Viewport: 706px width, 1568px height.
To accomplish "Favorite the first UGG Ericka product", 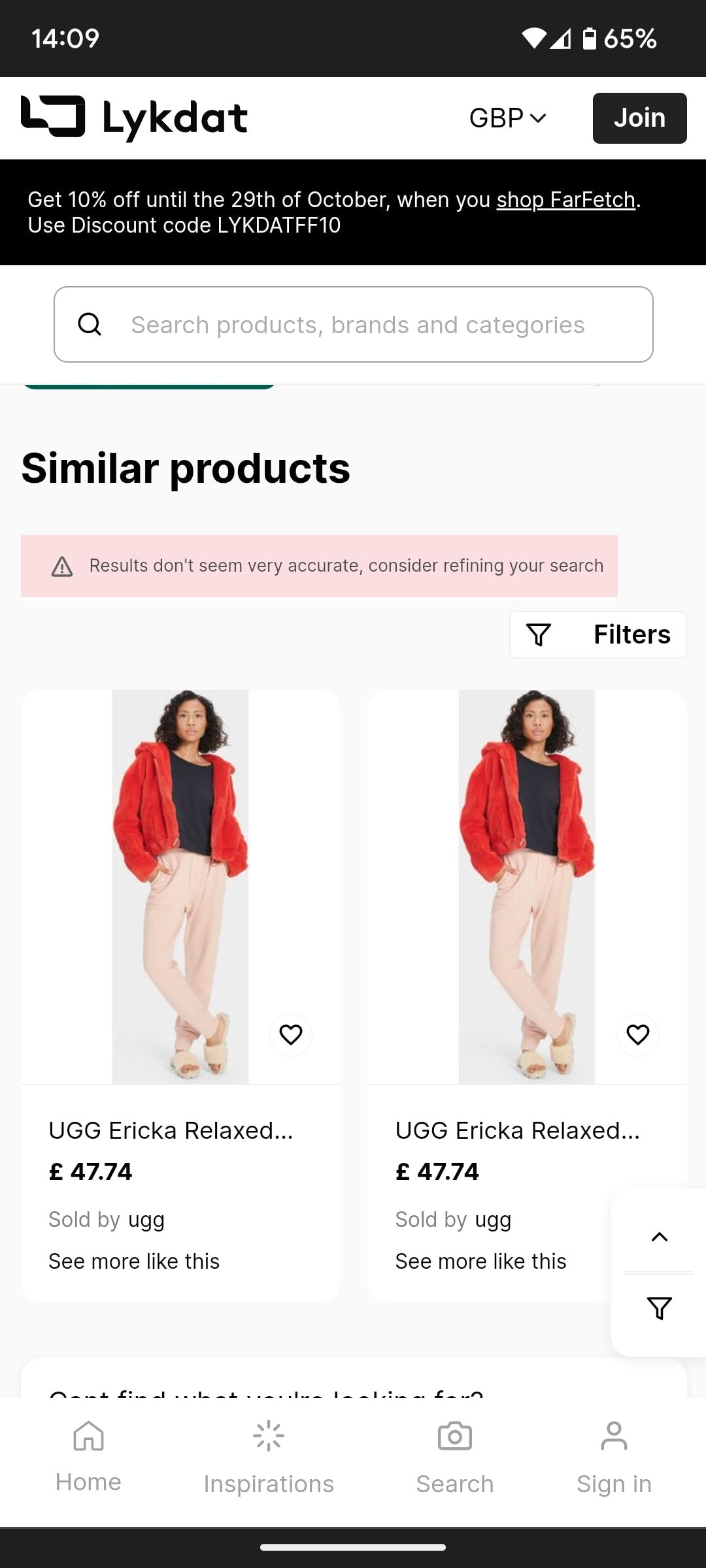I will (x=290, y=1035).
